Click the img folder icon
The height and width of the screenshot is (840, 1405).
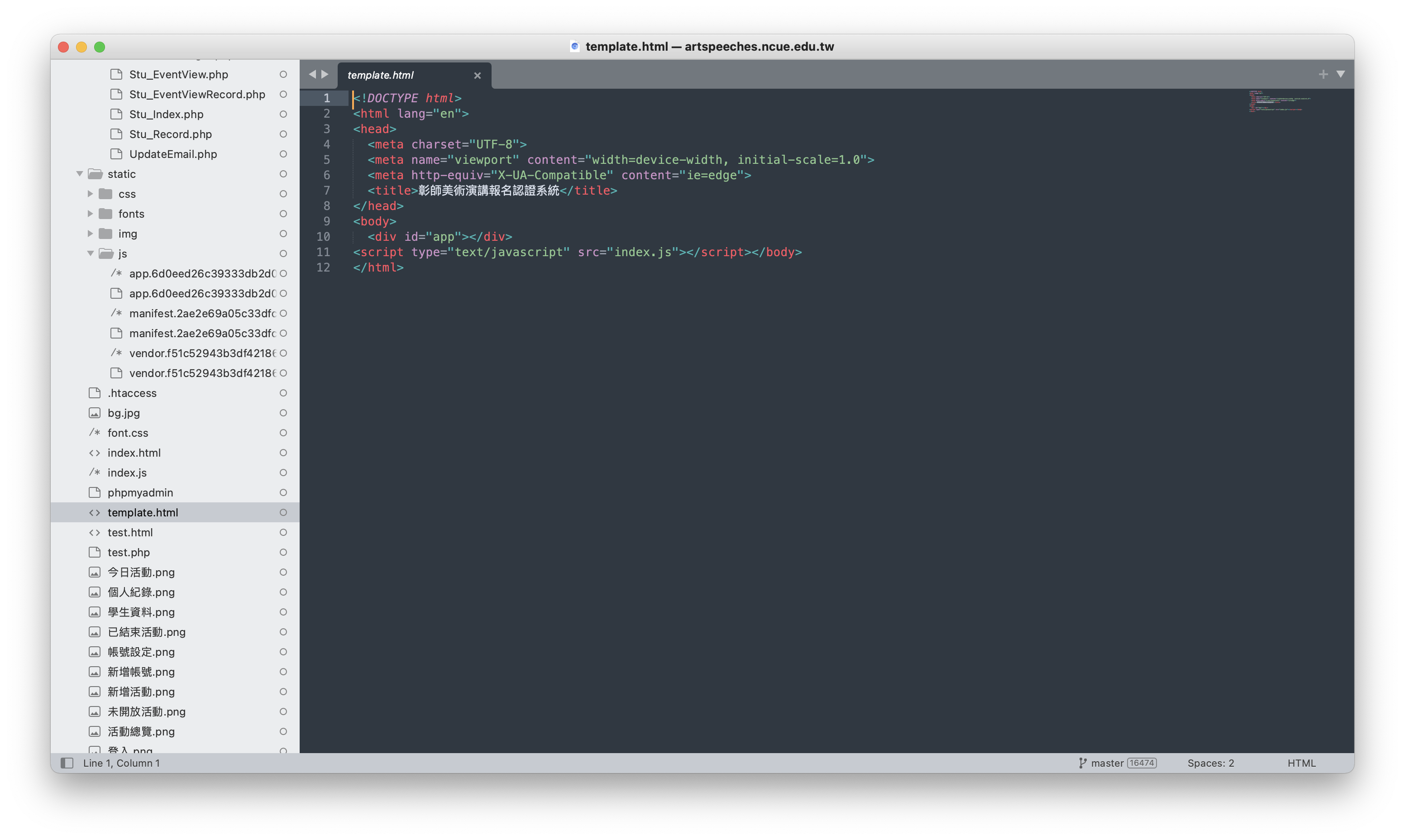(105, 233)
